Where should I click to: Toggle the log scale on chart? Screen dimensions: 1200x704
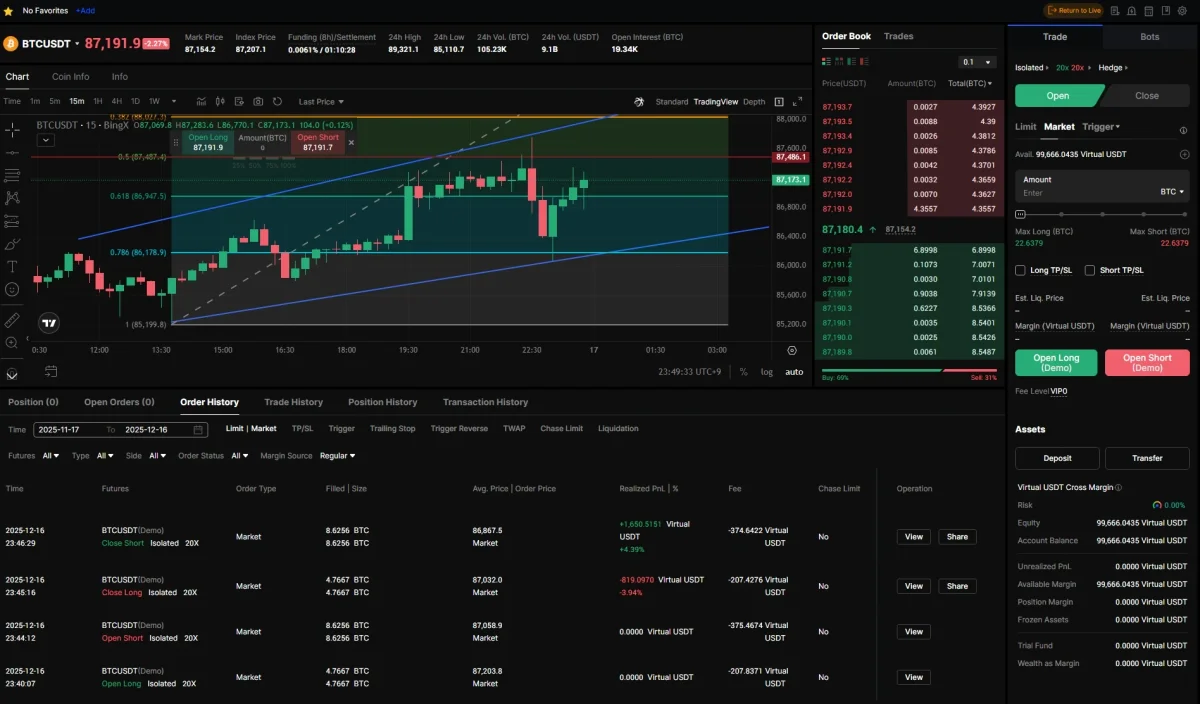point(766,372)
